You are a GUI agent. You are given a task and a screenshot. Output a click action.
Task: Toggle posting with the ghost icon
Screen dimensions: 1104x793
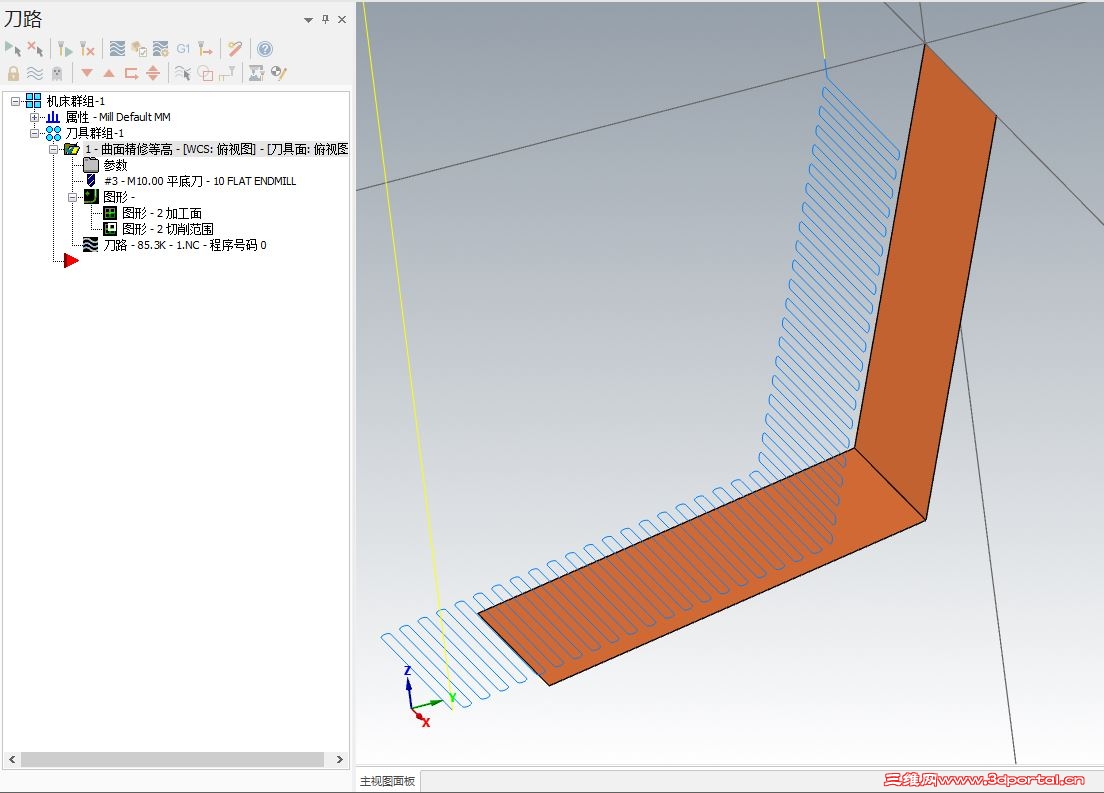(57, 73)
